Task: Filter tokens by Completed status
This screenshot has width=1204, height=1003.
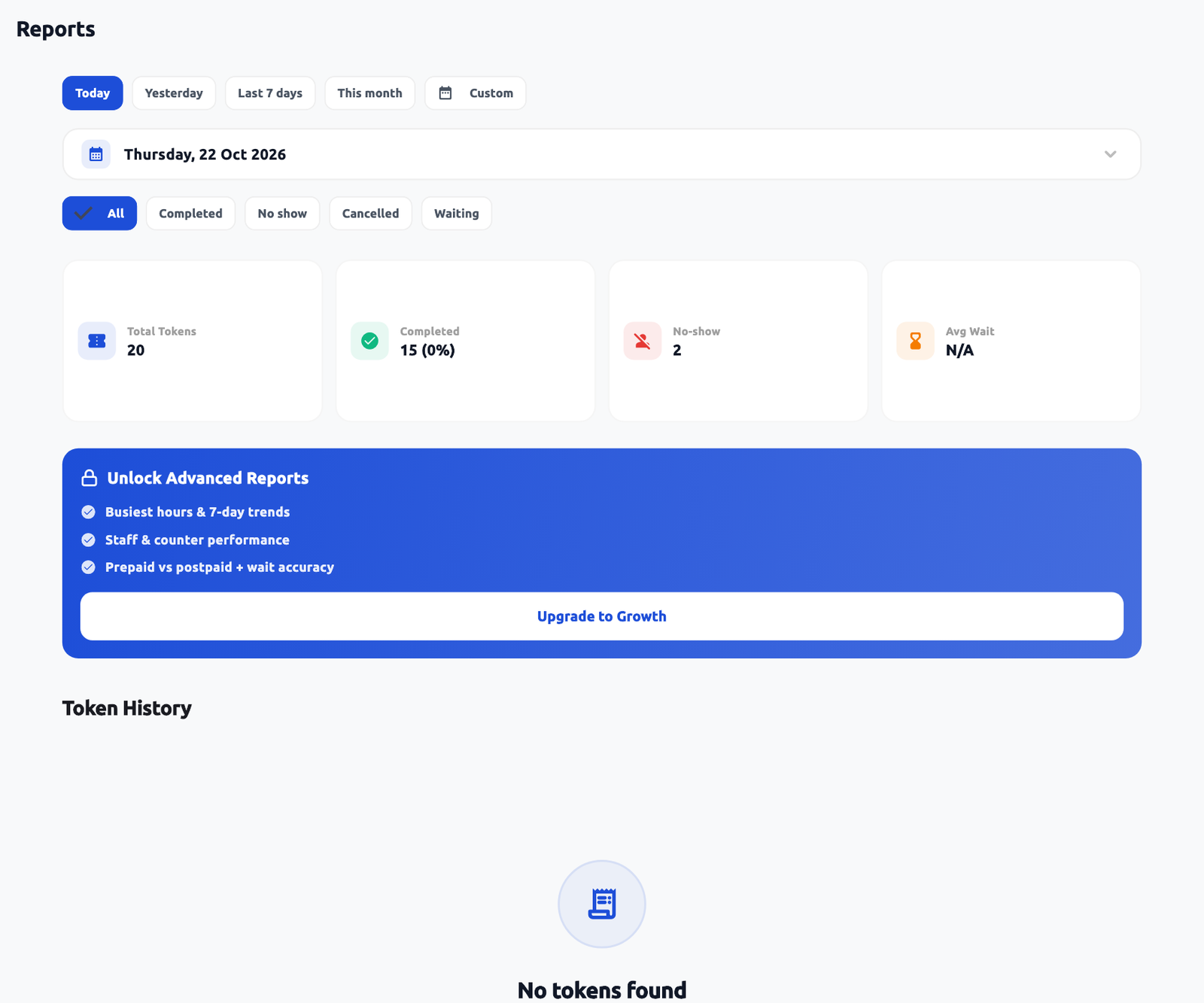Action: tap(190, 214)
